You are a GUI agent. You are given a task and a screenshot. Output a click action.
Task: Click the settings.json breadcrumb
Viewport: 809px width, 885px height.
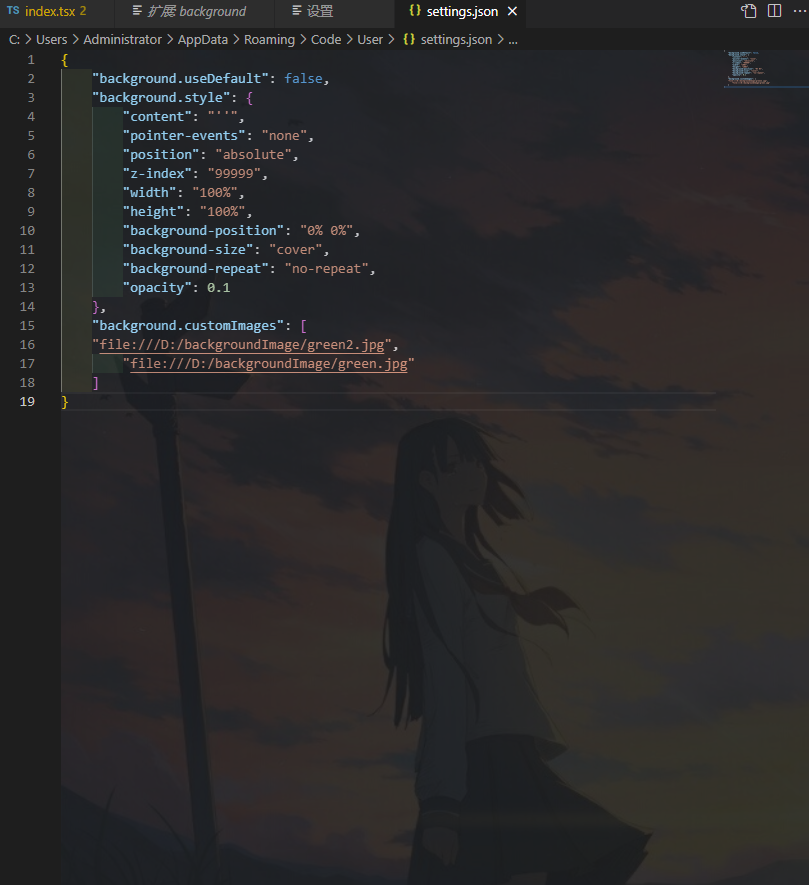coord(456,40)
